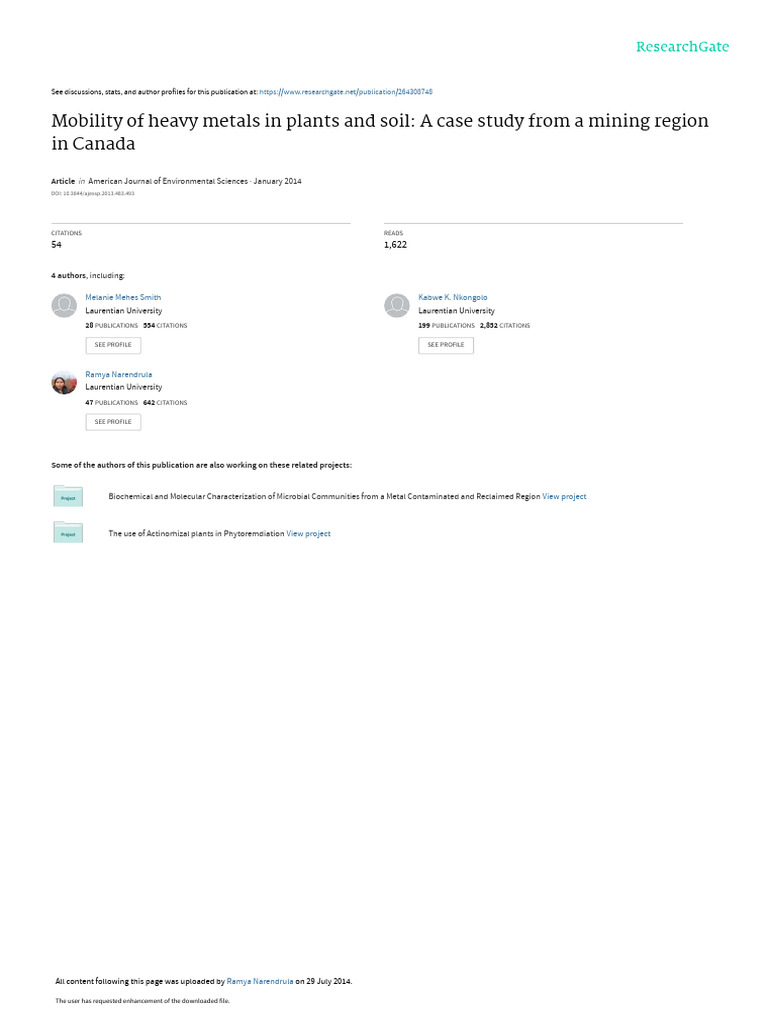This screenshot has width=768, height=1024.
Task: Click See Profile button under Melanie Mehes Smith
Action: coord(113,345)
